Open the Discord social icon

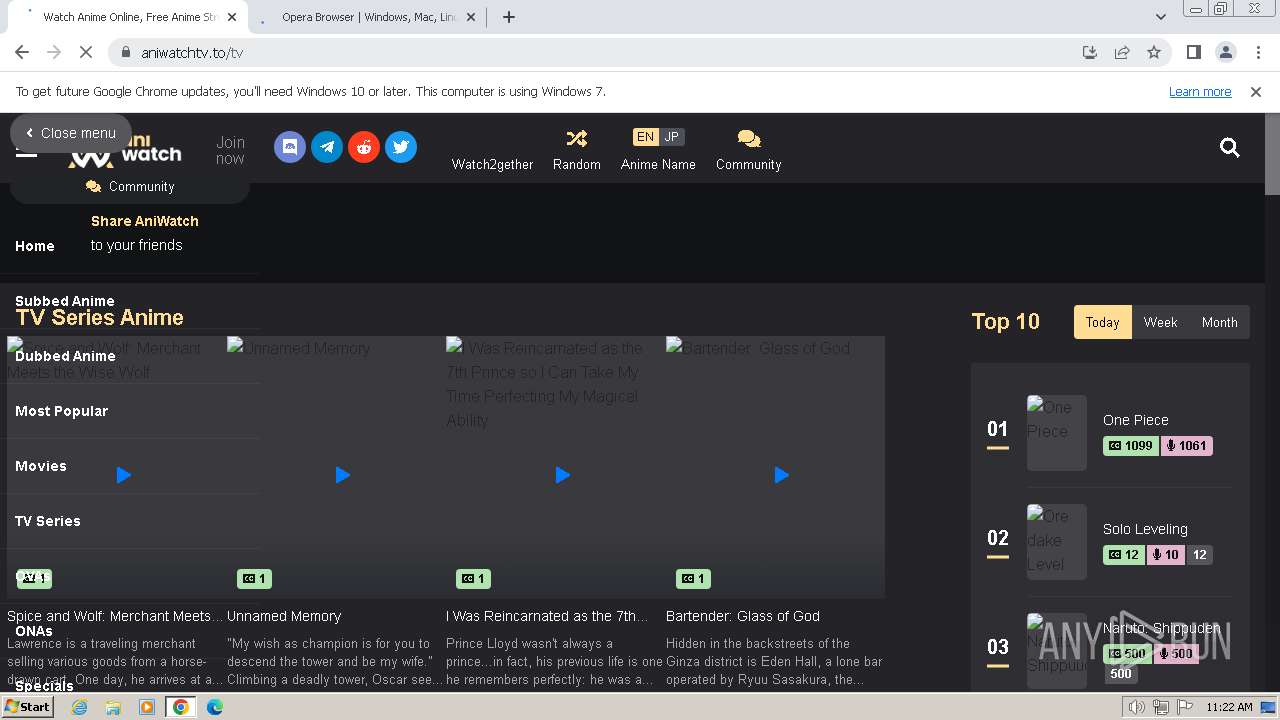click(290, 147)
